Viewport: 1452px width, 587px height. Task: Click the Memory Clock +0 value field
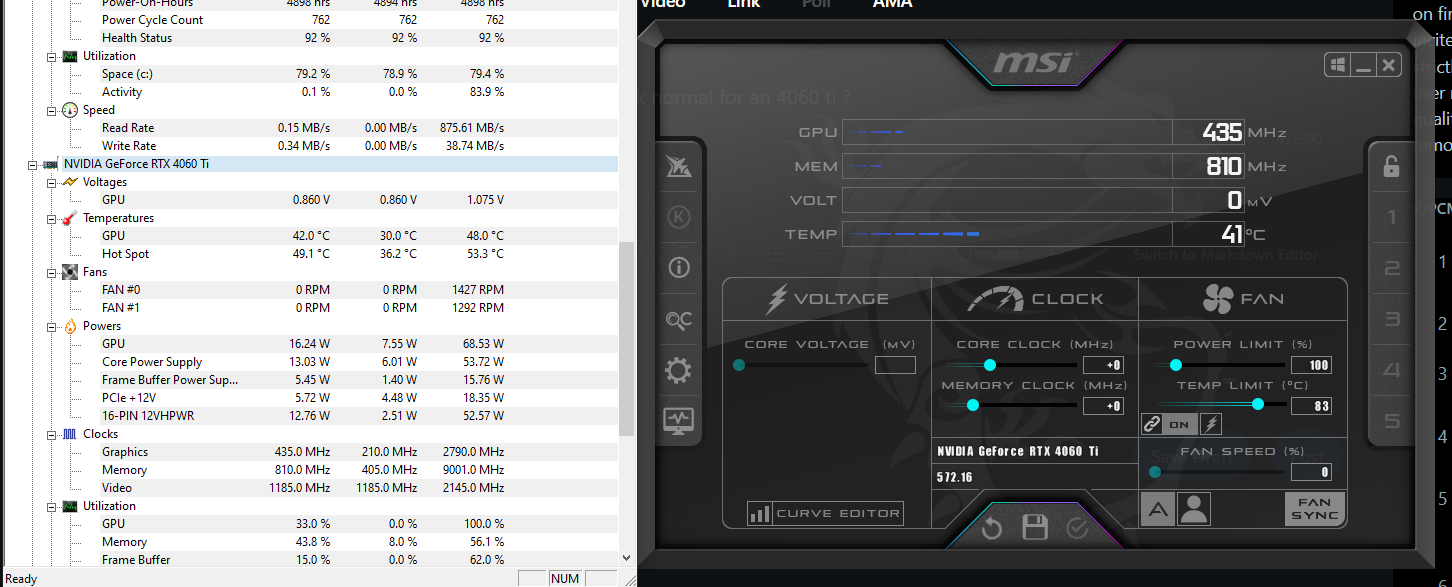pos(1103,406)
